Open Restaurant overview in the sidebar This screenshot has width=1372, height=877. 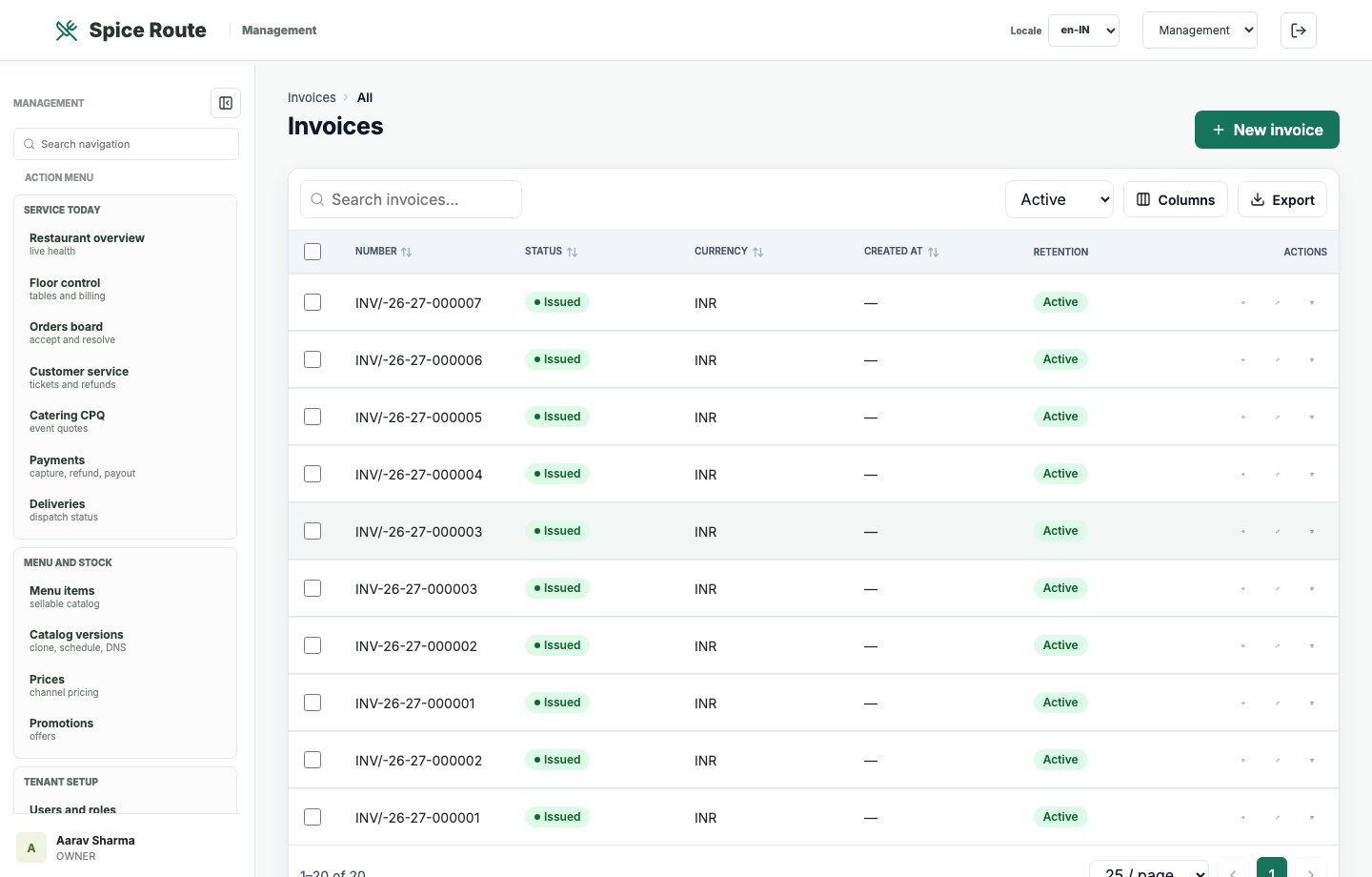pos(125,244)
